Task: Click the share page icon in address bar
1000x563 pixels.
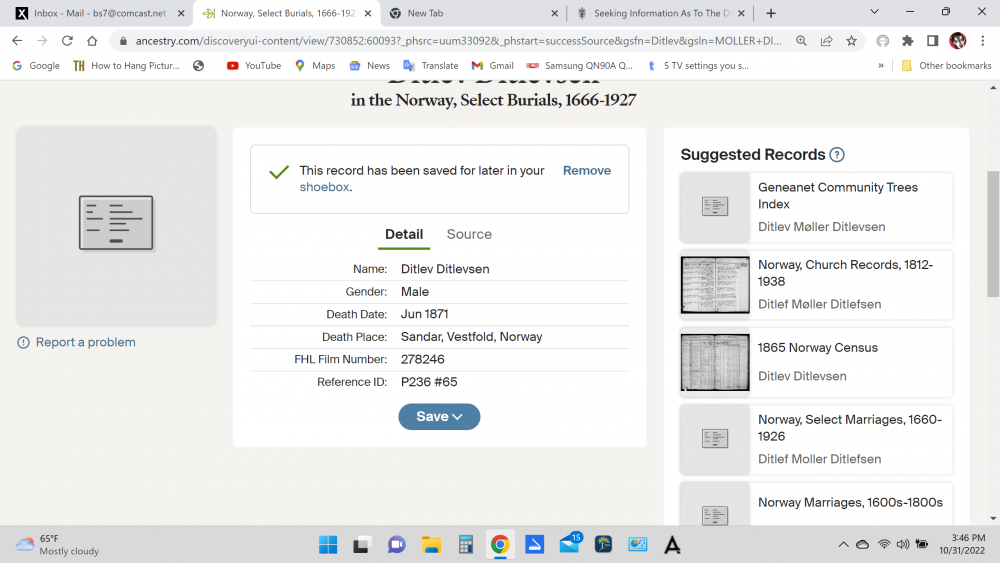Action: [x=827, y=41]
